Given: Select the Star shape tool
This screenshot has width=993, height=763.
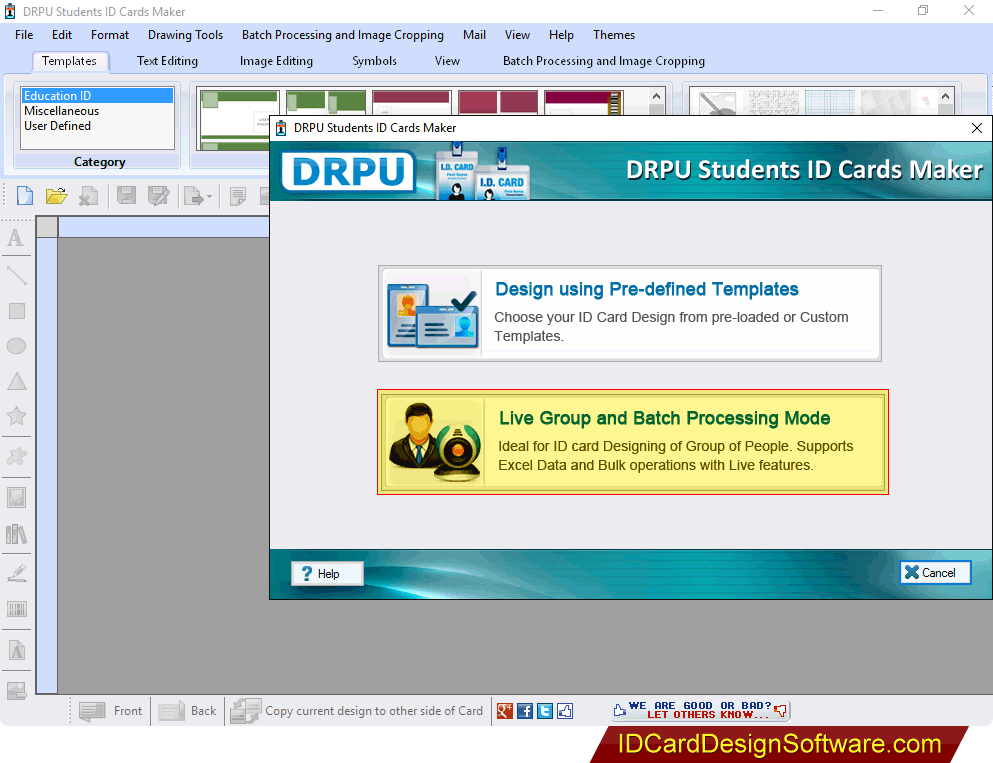Looking at the screenshot, I should [x=16, y=416].
